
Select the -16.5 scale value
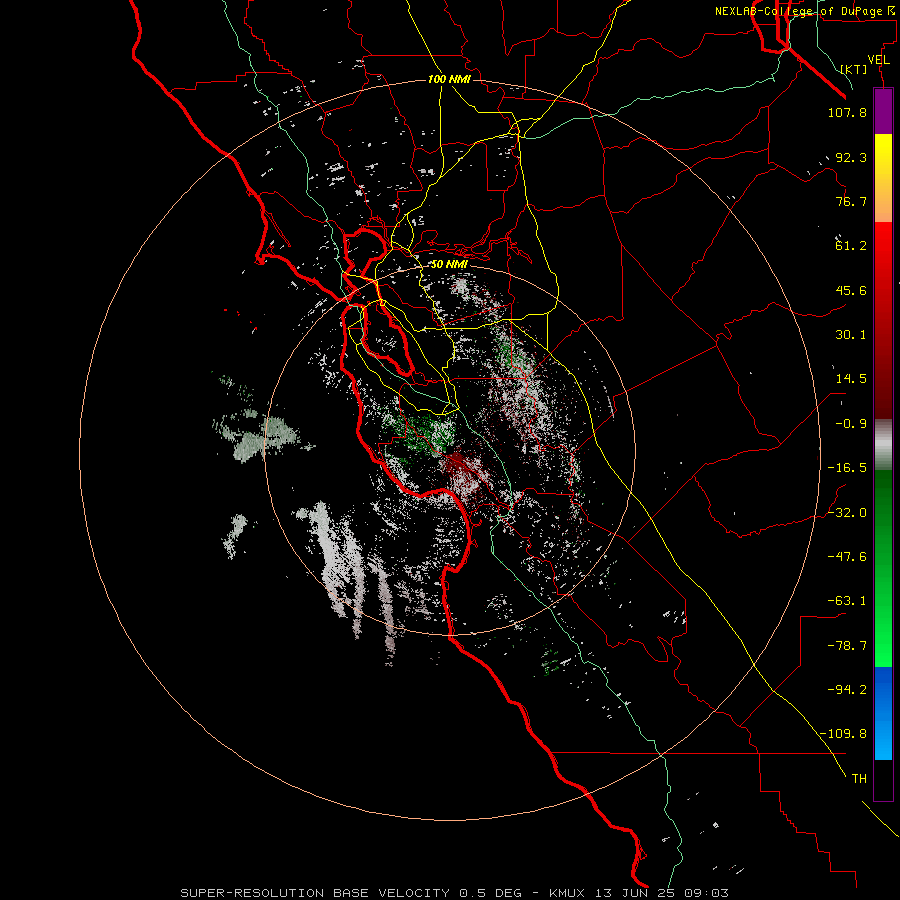847,468
